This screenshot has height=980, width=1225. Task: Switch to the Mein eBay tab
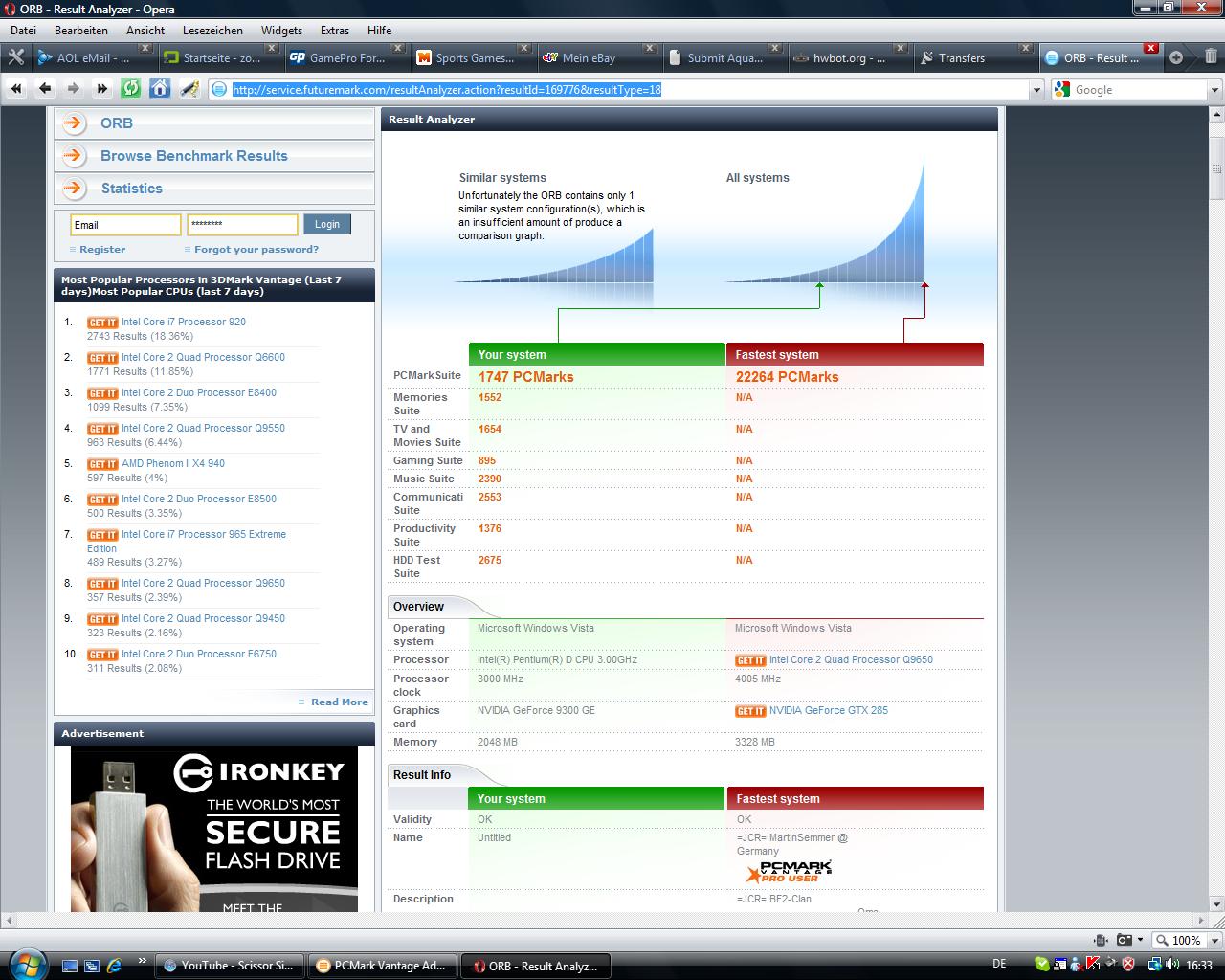[x=598, y=57]
